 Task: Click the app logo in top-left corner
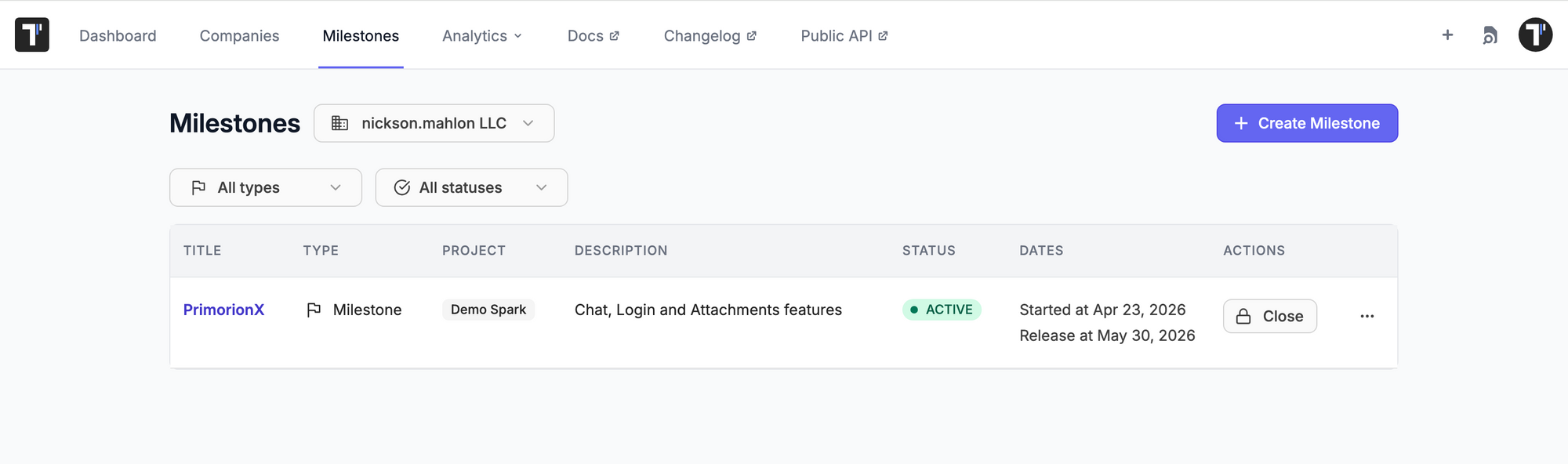[32, 35]
